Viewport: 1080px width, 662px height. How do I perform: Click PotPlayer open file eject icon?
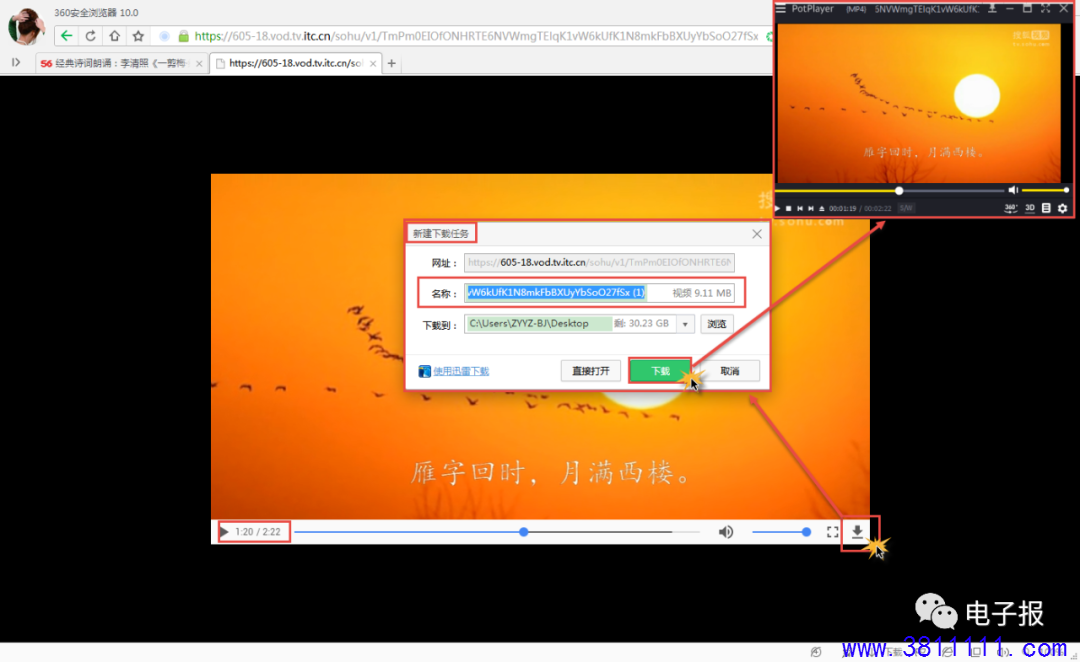point(822,208)
